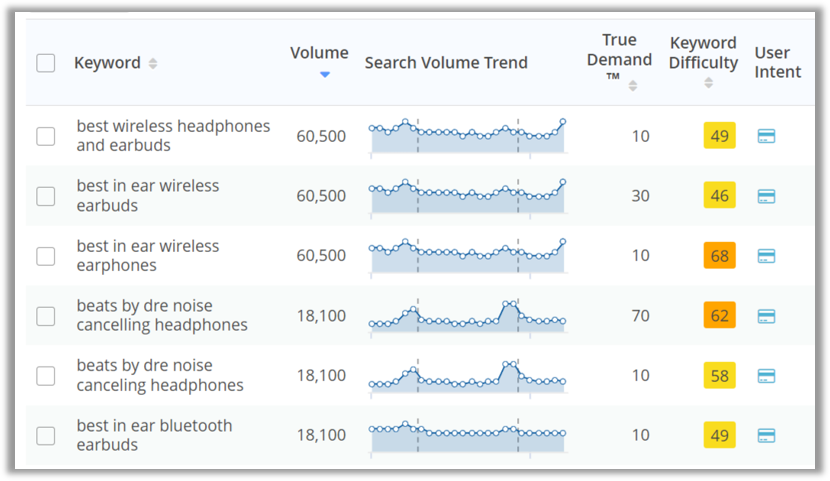Click the blue Volume sort arrow
The height and width of the screenshot is (481, 830).
pyautogui.click(x=325, y=75)
